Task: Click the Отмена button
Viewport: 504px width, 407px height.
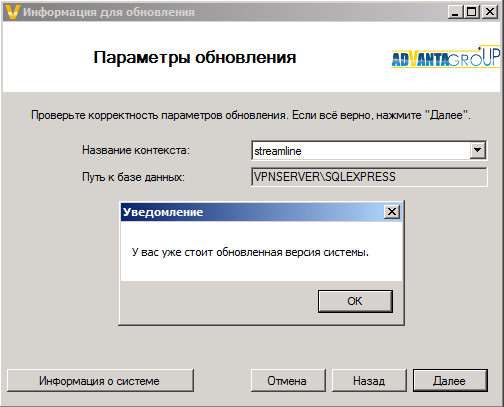Action: click(x=288, y=380)
